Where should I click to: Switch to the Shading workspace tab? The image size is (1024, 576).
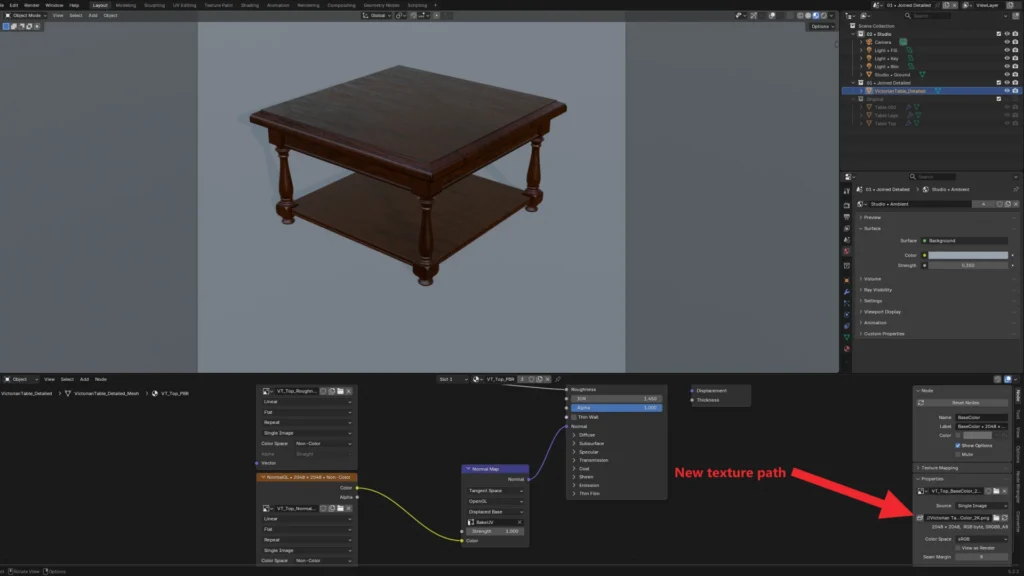click(249, 5)
